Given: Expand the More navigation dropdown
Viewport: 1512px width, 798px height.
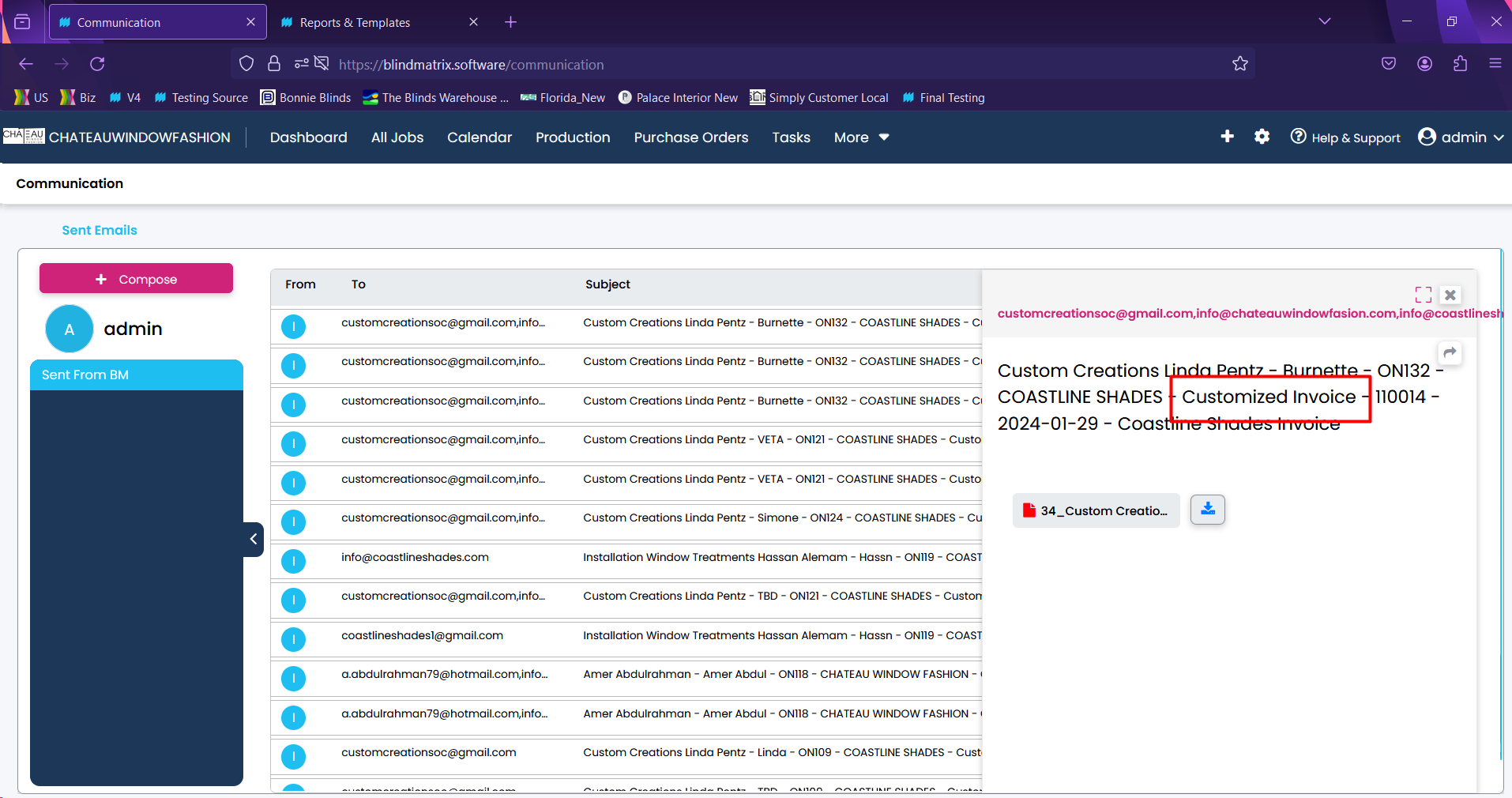Looking at the screenshot, I should 861,137.
